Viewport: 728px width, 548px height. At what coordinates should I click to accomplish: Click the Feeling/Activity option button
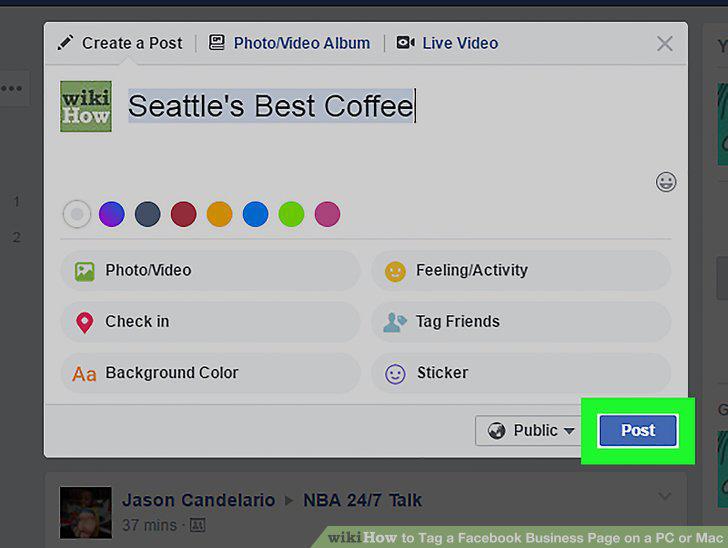click(521, 271)
